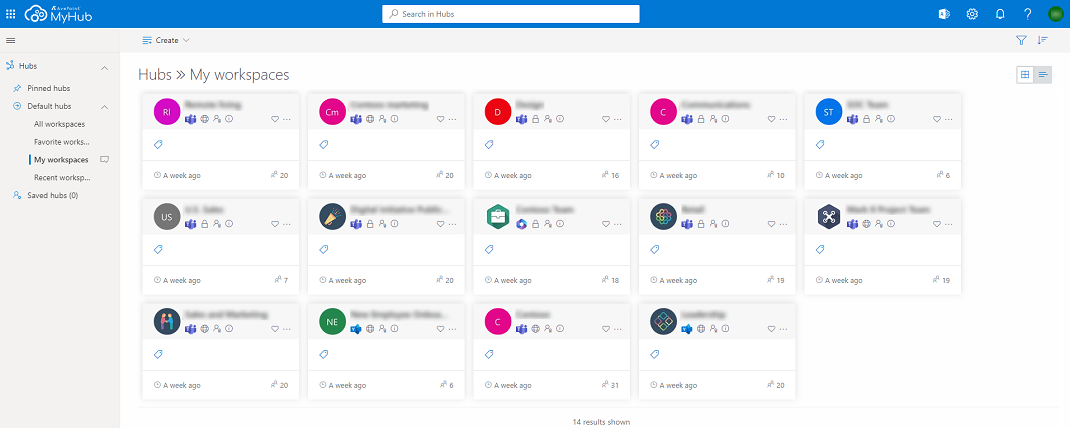Click the lock icon on D card
This screenshot has width=1070, height=428.
[x=536, y=119]
